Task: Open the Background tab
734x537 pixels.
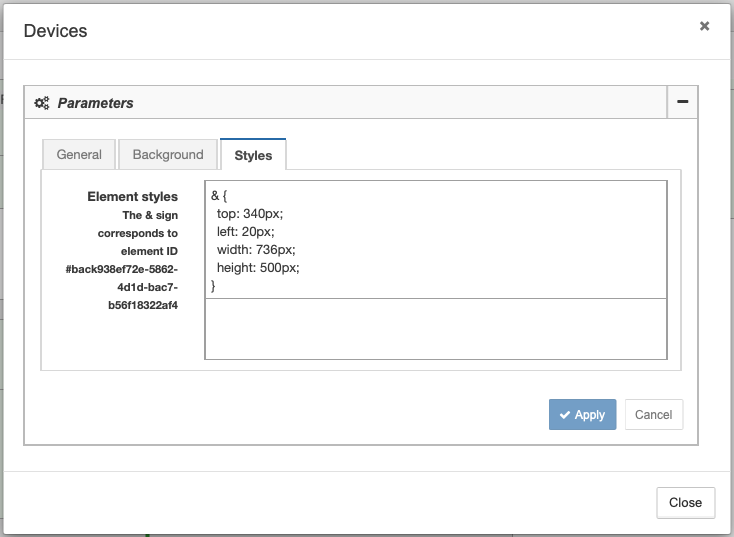Action: point(168,154)
